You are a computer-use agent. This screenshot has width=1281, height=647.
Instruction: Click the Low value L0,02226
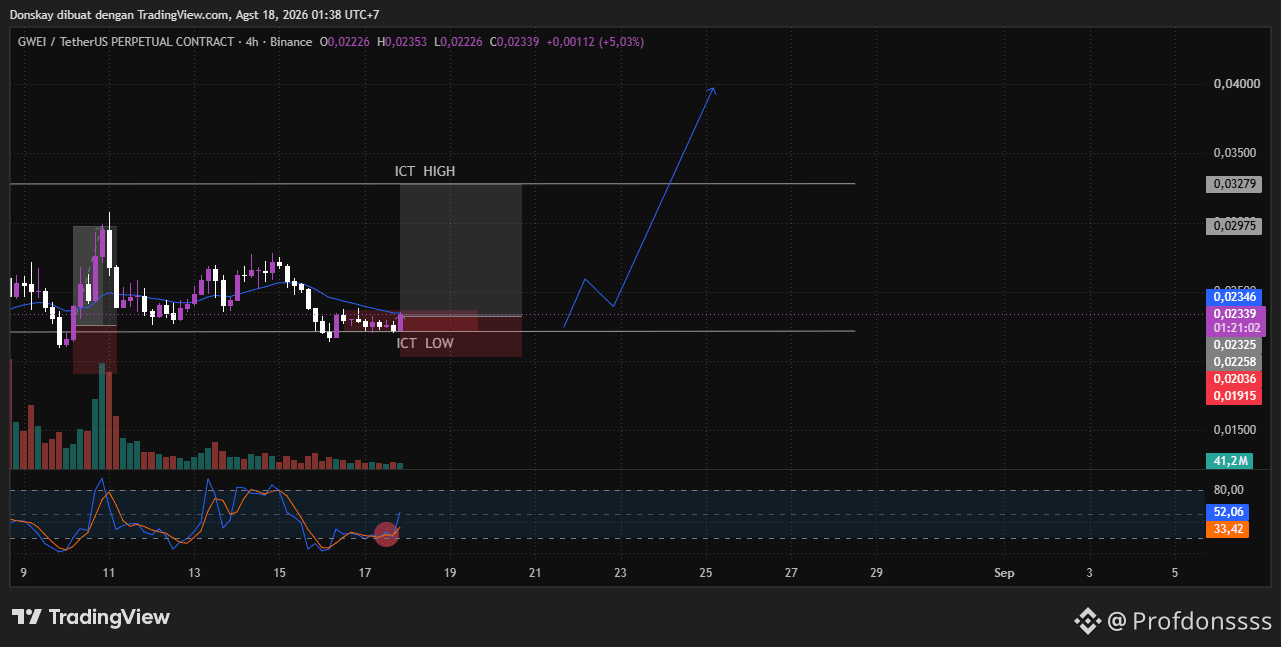click(x=457, y=42)
